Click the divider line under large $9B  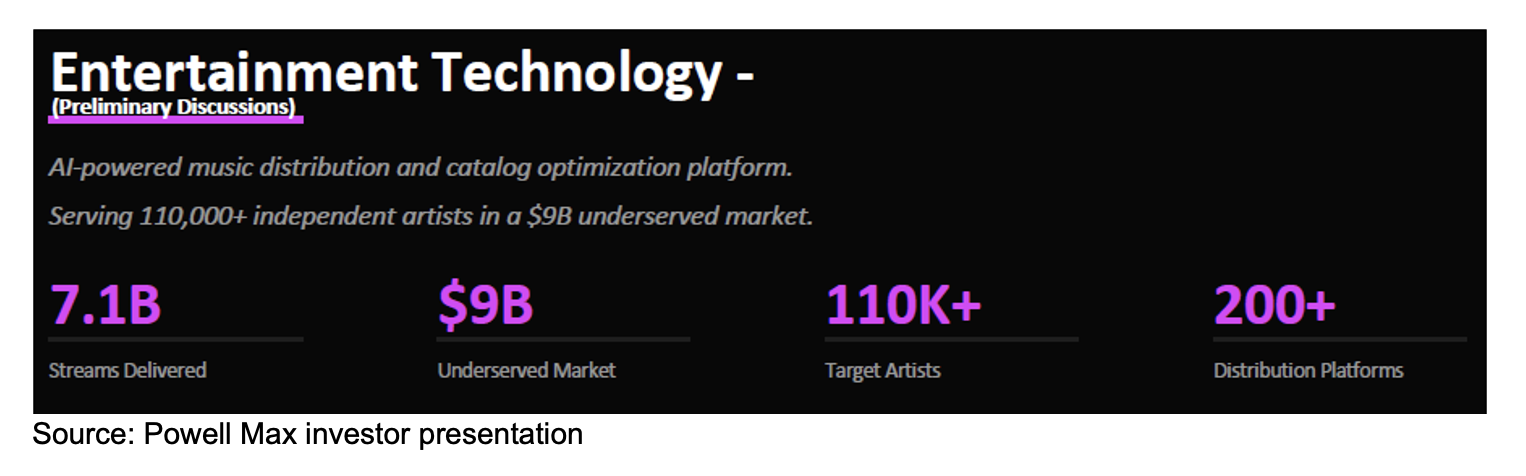[563, 340]
